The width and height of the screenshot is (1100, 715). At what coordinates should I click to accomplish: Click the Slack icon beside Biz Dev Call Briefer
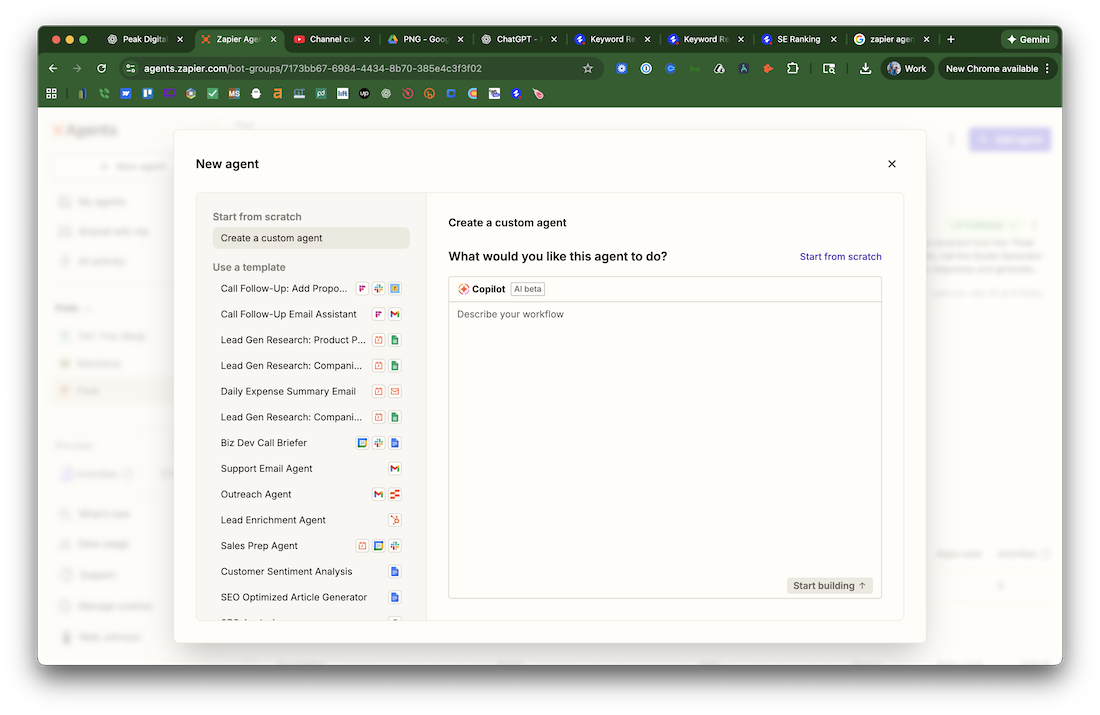tap(379, 442)
